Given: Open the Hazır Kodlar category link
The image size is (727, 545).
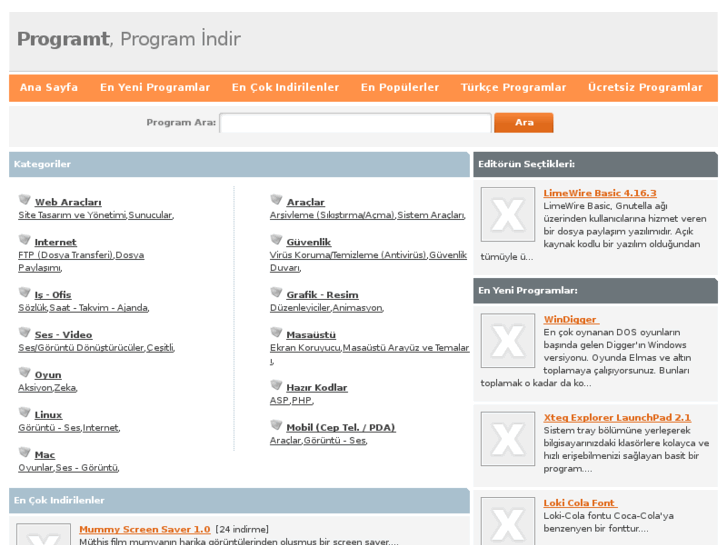Looking at the screenshot, I should pos(317,388).
